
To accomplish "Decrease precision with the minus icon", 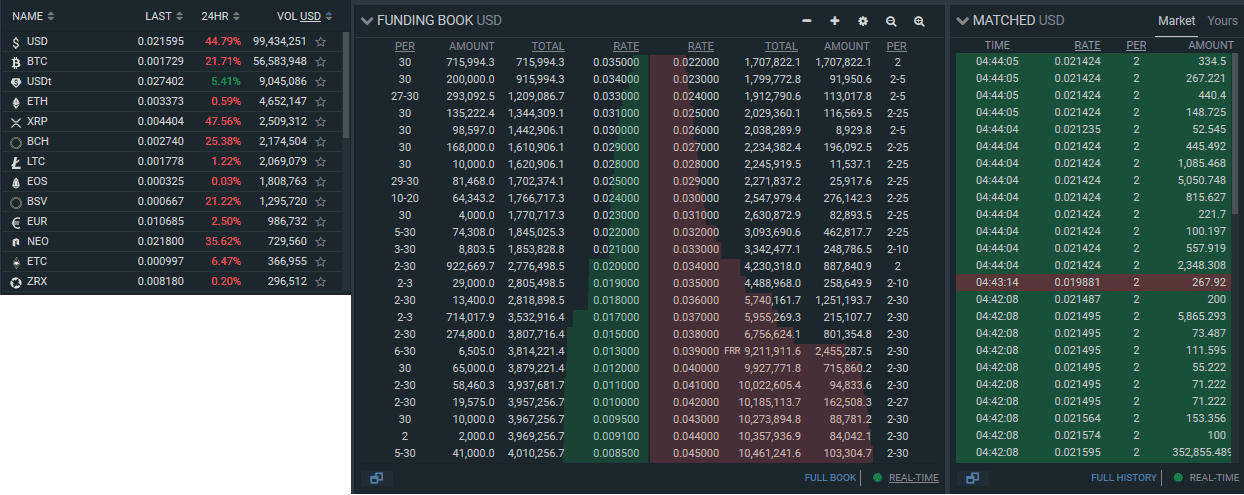I will (x=807, y=21).
